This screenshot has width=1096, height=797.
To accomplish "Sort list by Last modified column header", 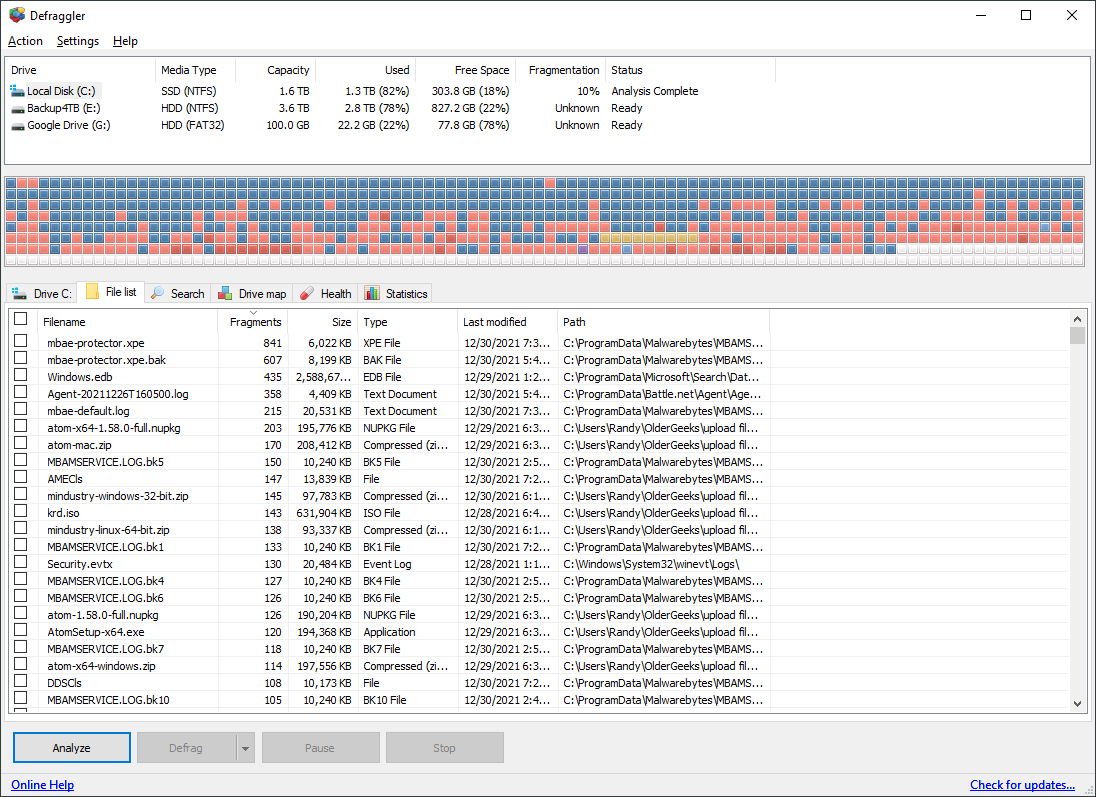I will tap(507, 322).
